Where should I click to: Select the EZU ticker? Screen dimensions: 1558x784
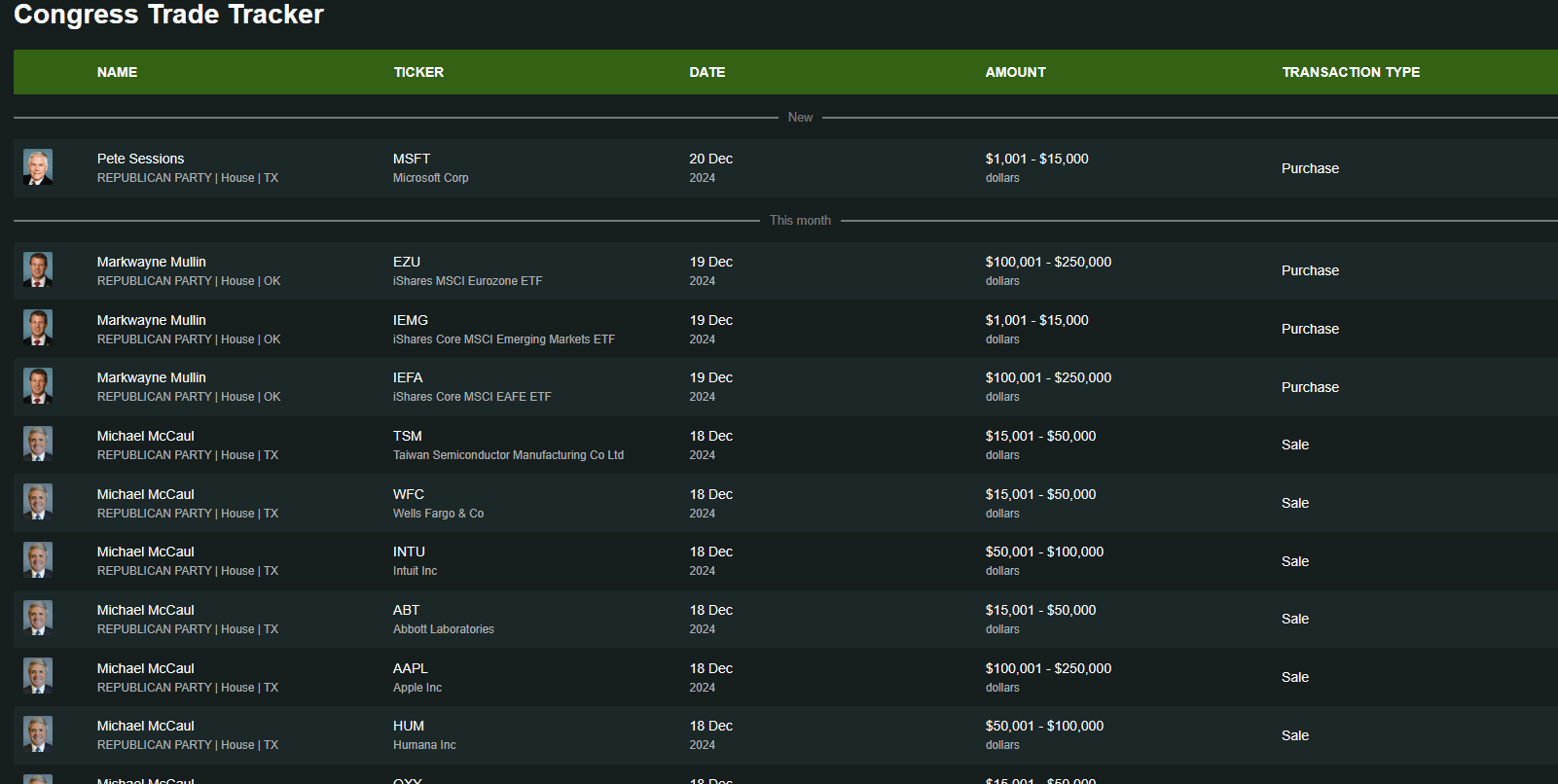pyautogui.click(x=407, y=262)
